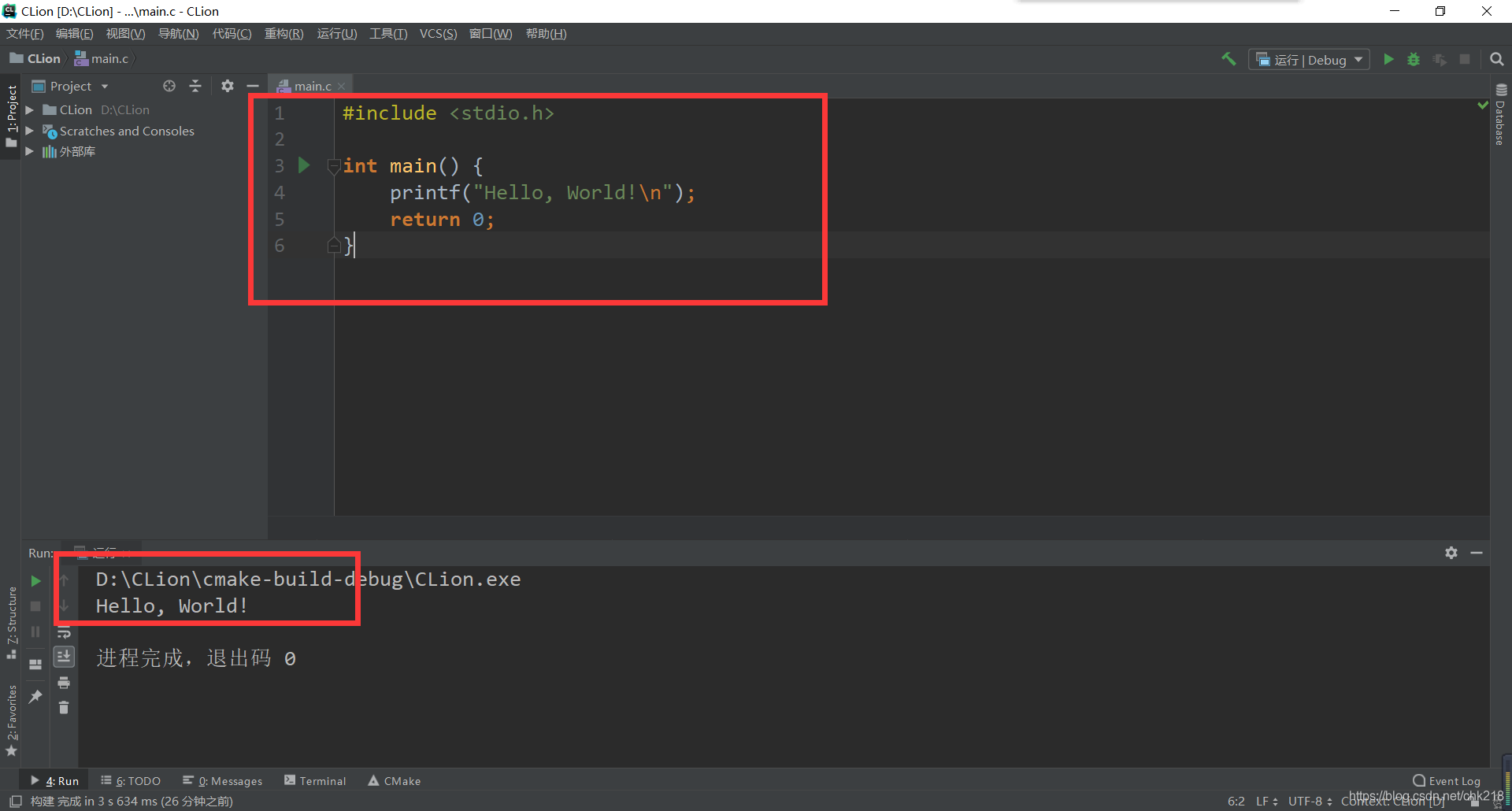Open the 0: Messages tool window
Screen dimensions: 1512x811
pos(223,781)
